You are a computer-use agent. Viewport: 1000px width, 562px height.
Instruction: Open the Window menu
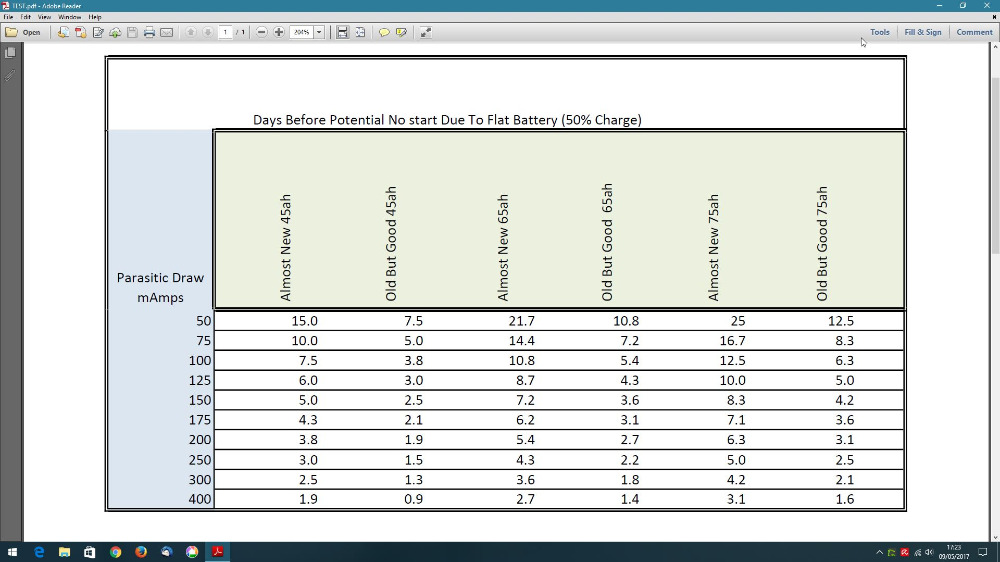coord(70,17)
